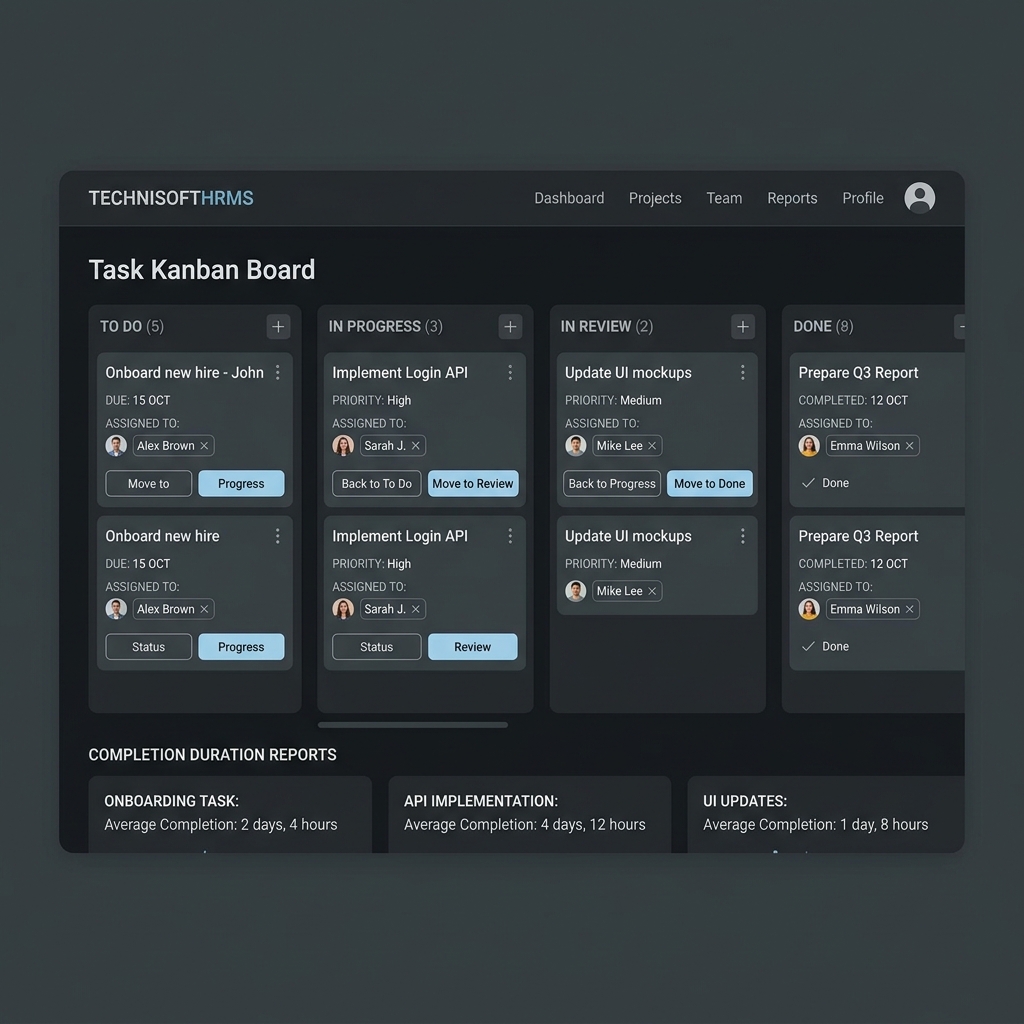Toggle Done checkmark on first Prepare Q3 Report
The height and width of the screenshot is (1024, 1024).
808,483
